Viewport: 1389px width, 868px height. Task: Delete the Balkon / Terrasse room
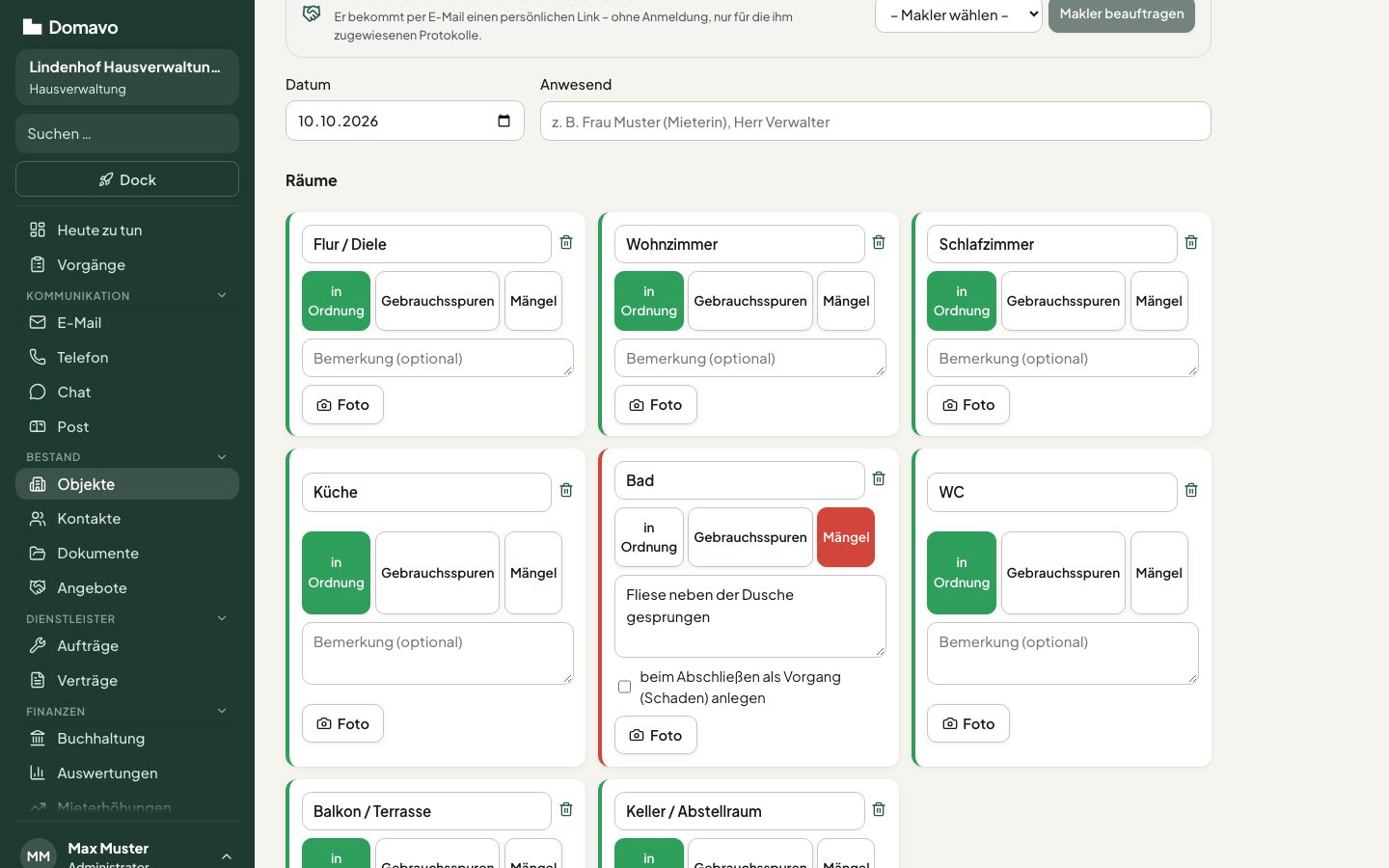566,810
